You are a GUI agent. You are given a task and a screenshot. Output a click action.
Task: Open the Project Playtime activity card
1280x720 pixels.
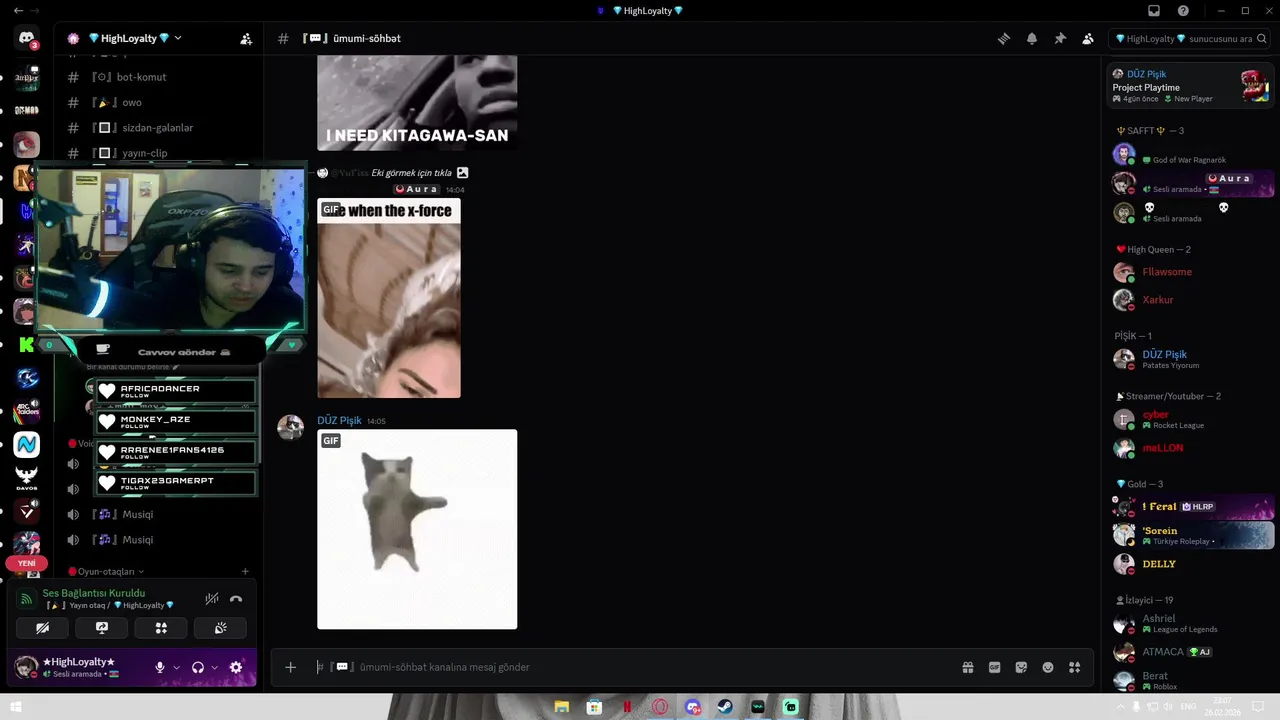tap(1190, 86)
